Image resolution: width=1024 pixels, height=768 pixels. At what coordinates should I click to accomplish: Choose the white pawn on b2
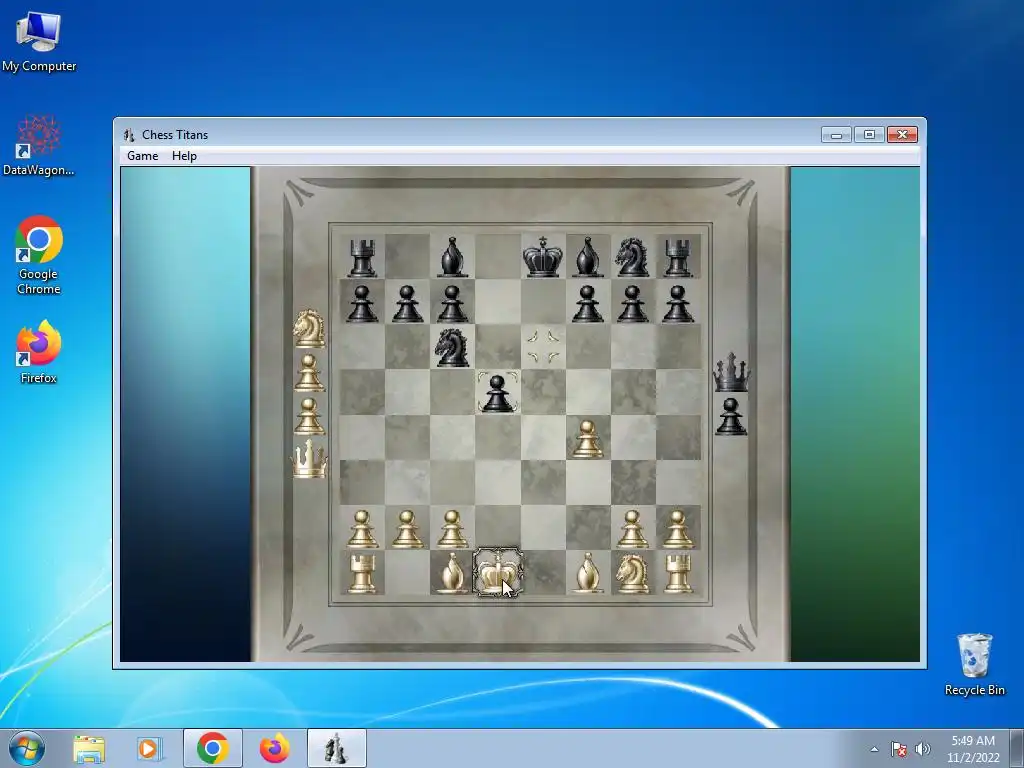click(407, 528)
